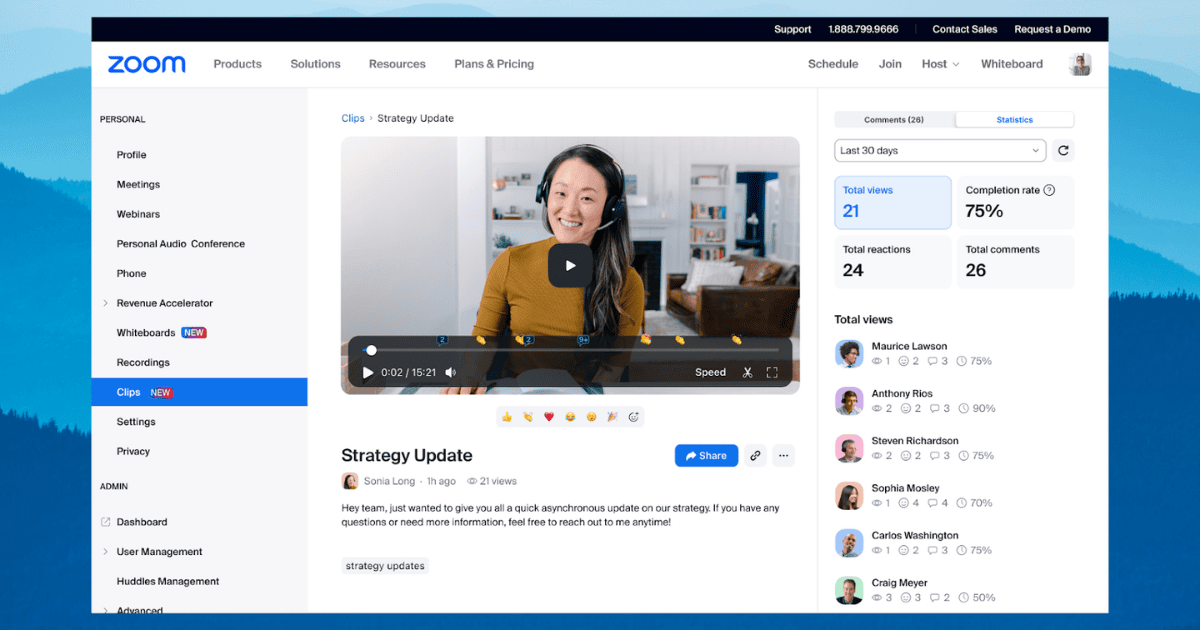Open the trim scissors tool
Viewport: 1200px width, 630px height.
click(747, 373)
